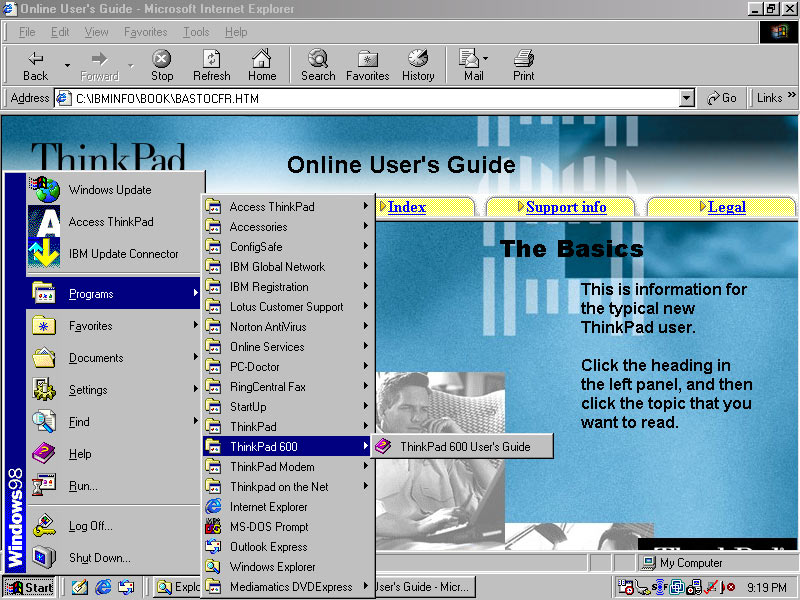Open Lotus Customer Support folder

tap(288, 307)
